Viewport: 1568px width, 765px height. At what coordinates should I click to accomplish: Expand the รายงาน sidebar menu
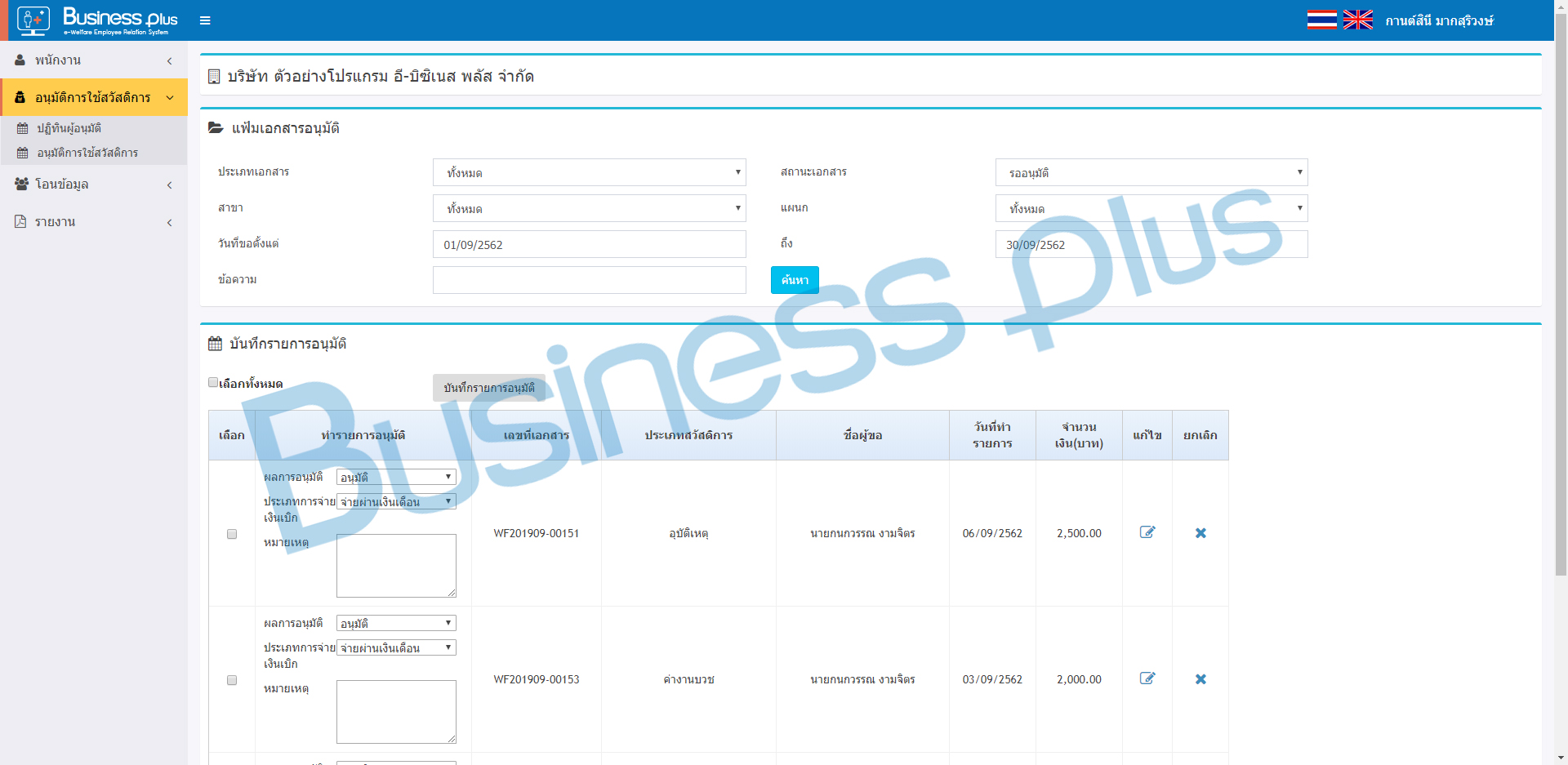click(94, 221)
